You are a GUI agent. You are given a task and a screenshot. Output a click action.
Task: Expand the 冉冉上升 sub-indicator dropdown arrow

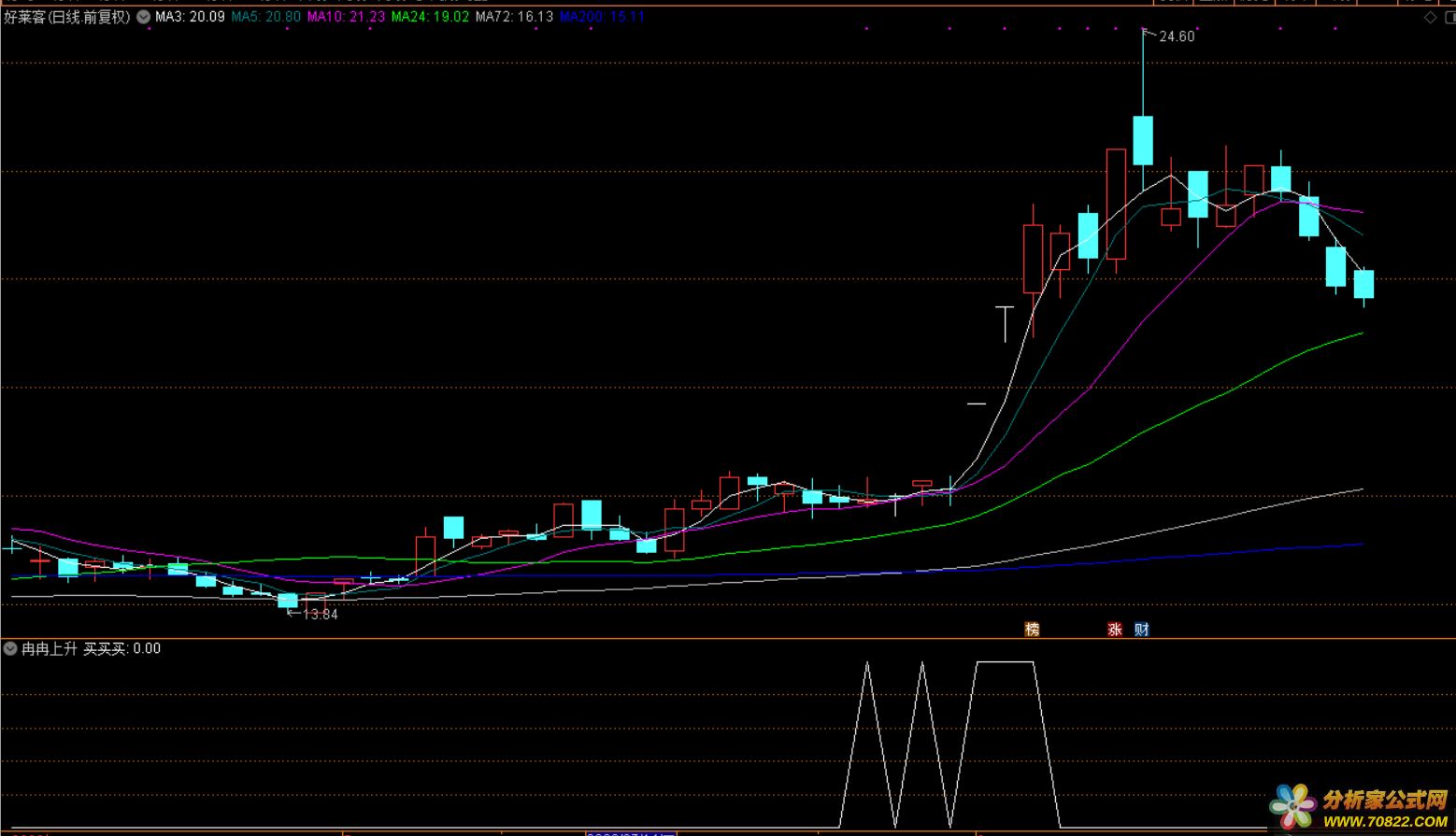10,648
